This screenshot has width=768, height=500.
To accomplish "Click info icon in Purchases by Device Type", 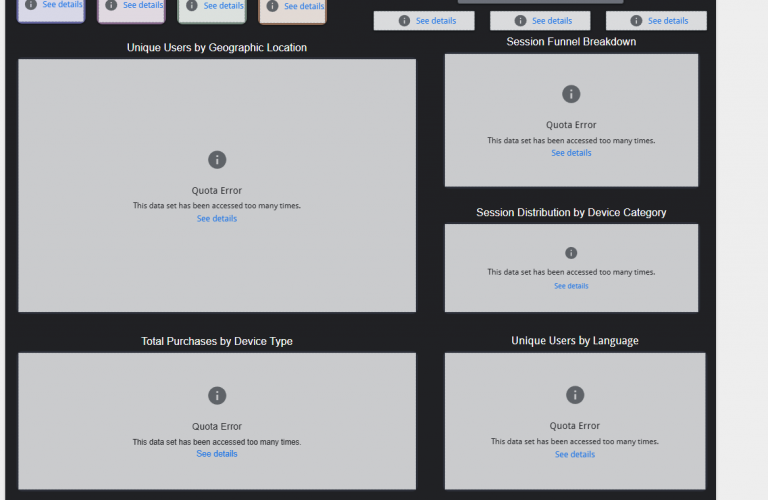I will tap(217, 395).
